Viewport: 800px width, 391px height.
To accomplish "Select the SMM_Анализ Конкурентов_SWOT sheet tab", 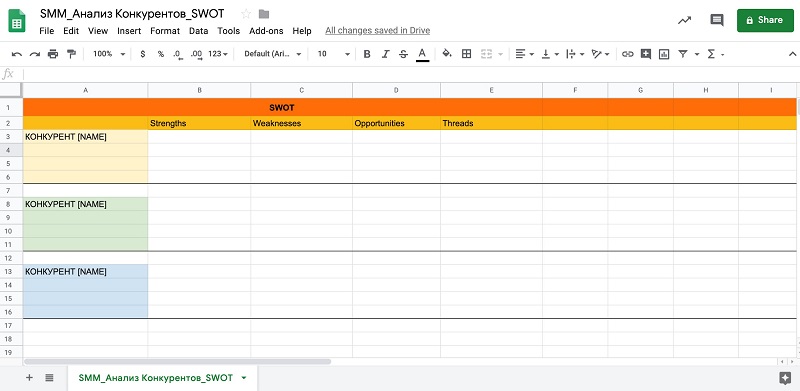I will pos(155,378).
